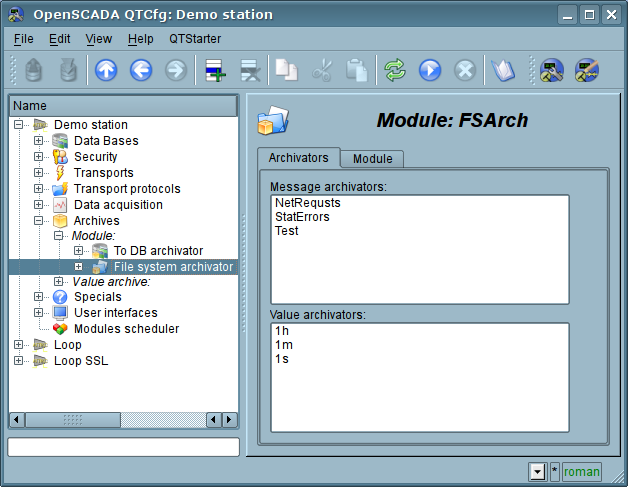The height and width of the screenshot is (487, 628).
Task: Launch the QTCfg configurator icon in toolbar
Action: (x=552, y=70)
